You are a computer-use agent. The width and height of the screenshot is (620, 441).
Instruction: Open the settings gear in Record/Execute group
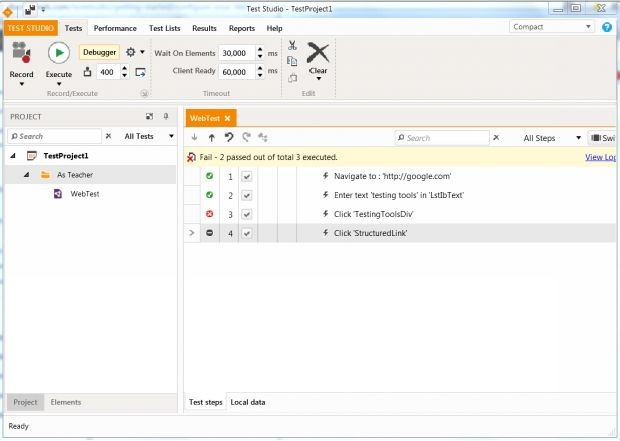tap(130, 52)
